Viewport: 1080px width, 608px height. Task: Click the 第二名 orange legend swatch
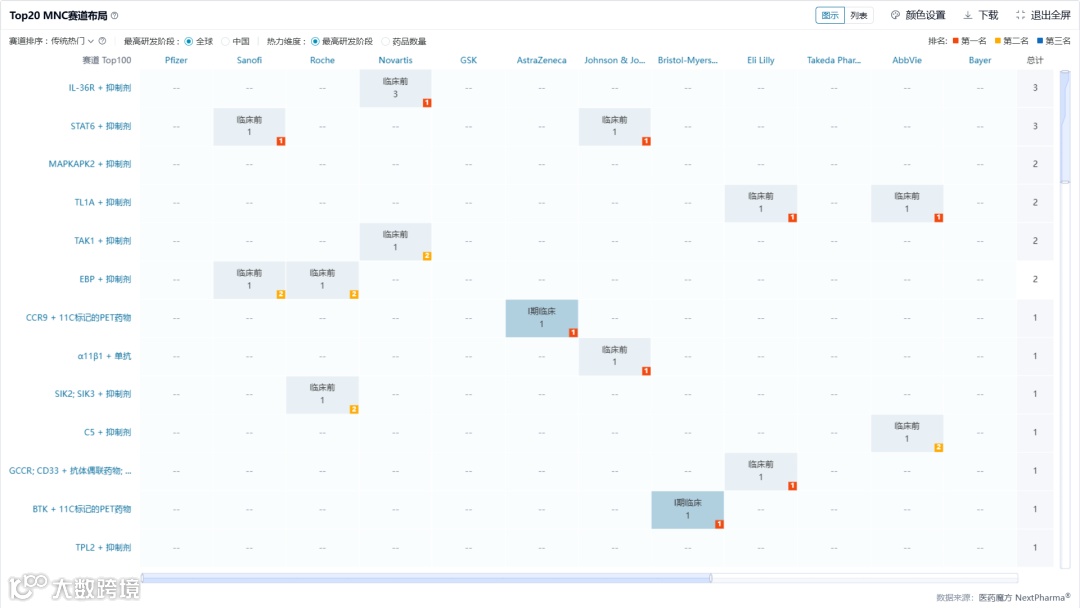pos(997,41)
